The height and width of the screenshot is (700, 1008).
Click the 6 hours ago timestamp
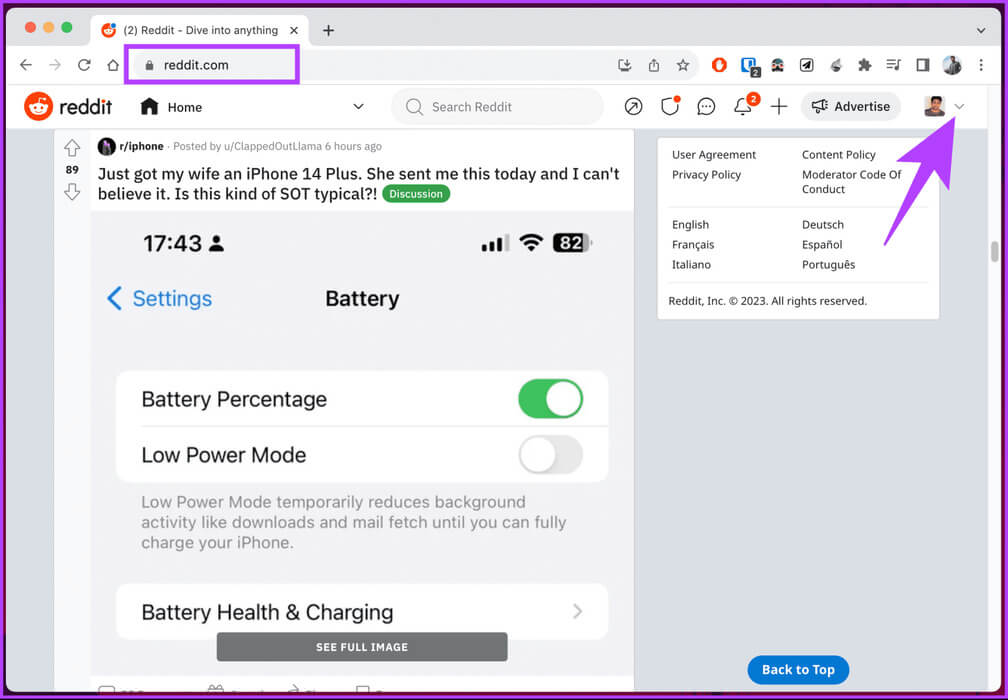point(354,147)
